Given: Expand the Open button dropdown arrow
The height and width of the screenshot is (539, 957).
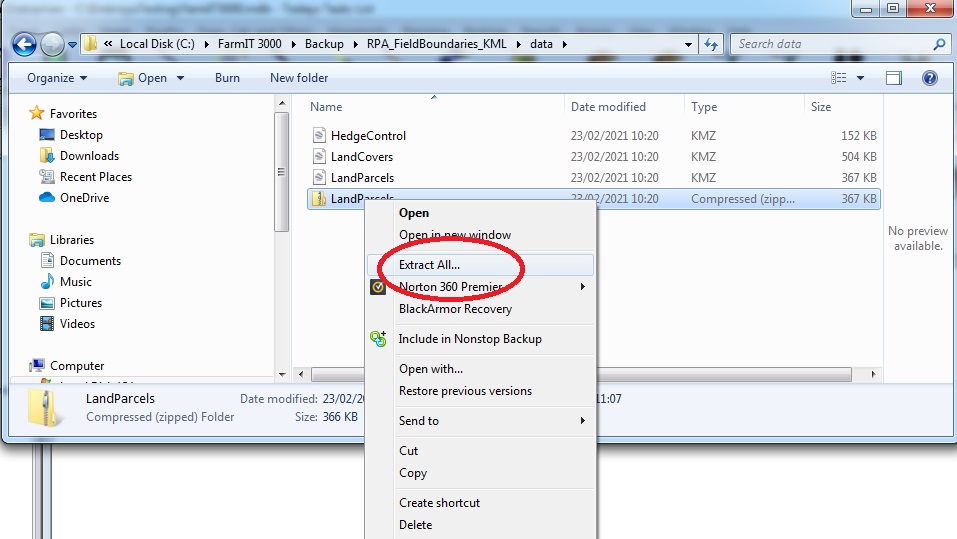Looking at the screenshot, I should 180,78.
